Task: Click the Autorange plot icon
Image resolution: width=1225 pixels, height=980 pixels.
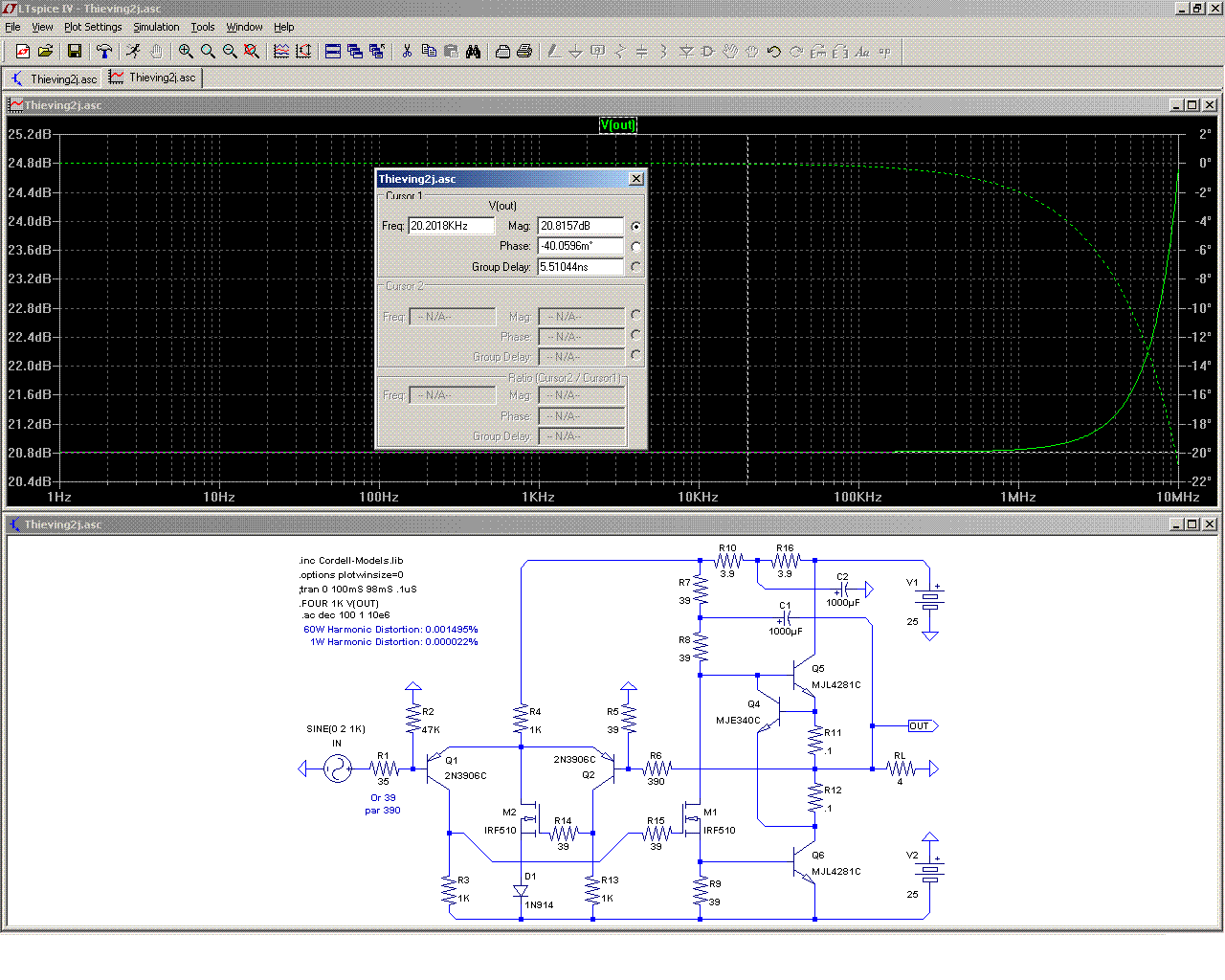Action: coord(281,52)
